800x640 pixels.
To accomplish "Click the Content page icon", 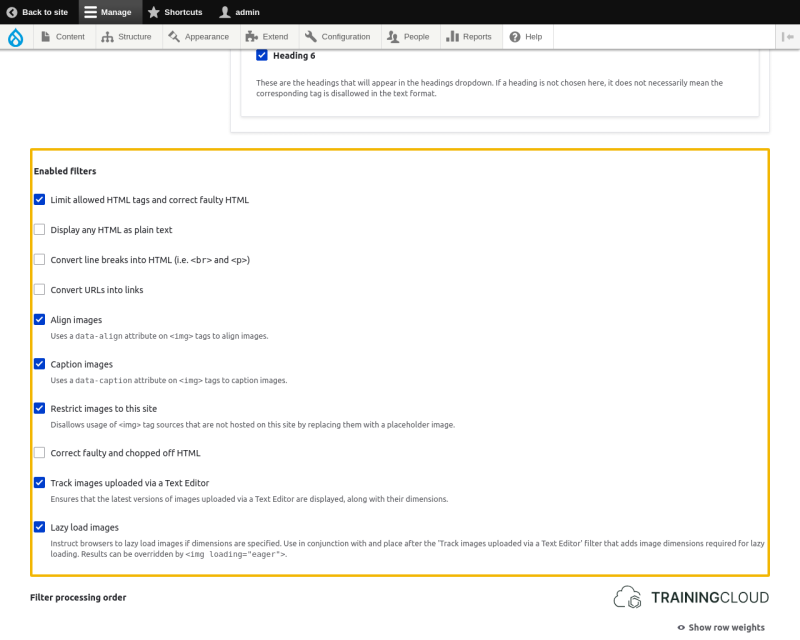I will pyautogui.click(x=45, y=37).
